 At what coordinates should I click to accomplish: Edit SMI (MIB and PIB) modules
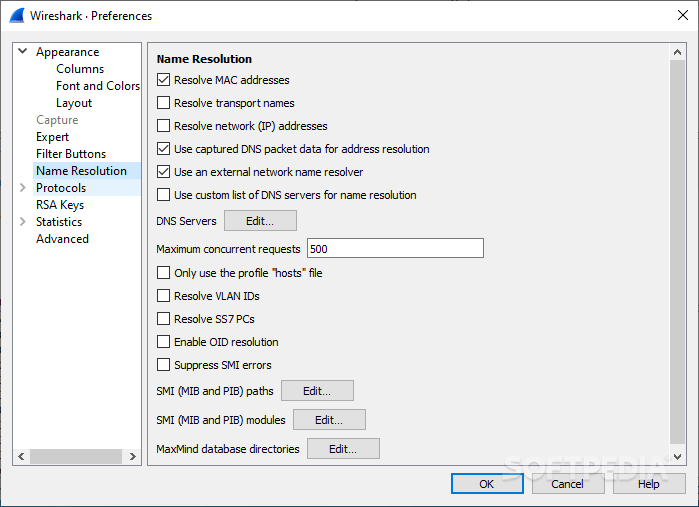coord(329,420)
